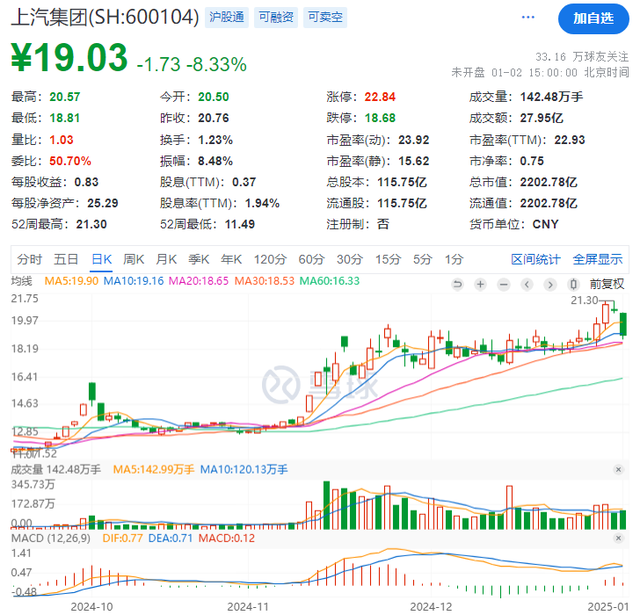Click the 52周最高 value 21.30
Image resolution: width=640 pixels, height=615 pixels.
(91, 224)
